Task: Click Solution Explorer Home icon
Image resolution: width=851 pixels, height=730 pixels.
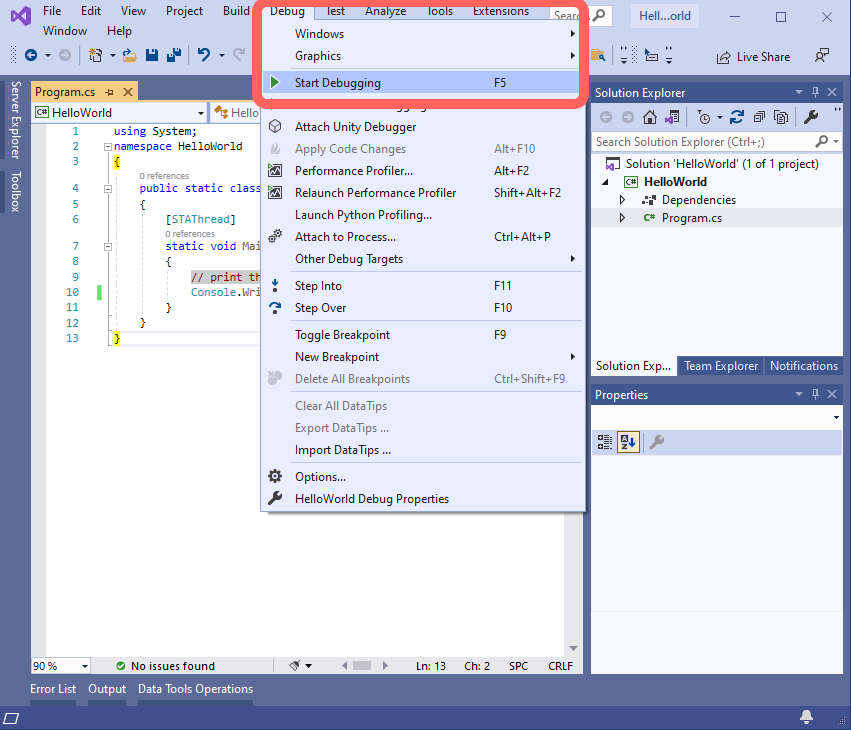Action: click(x=650, y=117)
